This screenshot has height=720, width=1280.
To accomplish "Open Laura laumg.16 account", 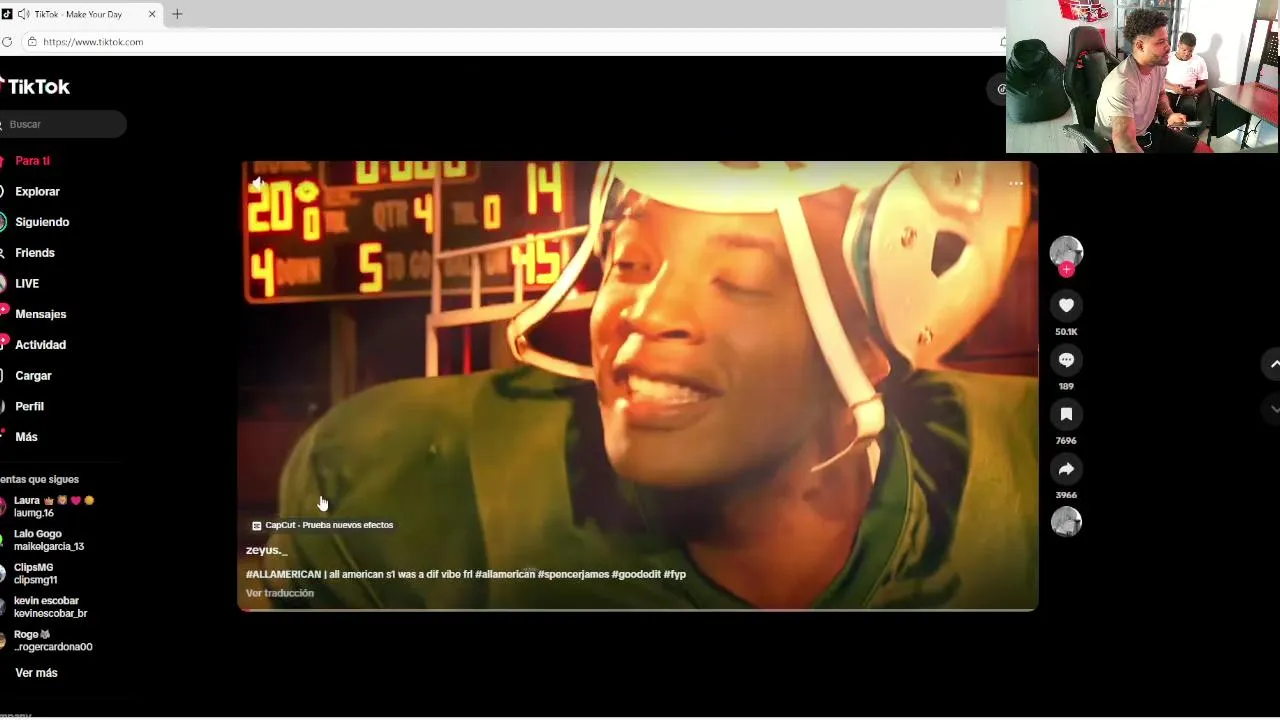I will 50,506.
